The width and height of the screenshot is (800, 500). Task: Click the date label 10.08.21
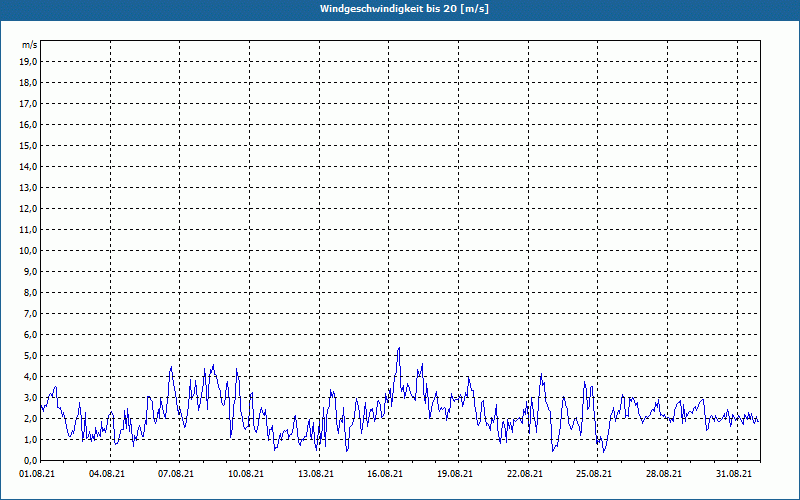246,474
